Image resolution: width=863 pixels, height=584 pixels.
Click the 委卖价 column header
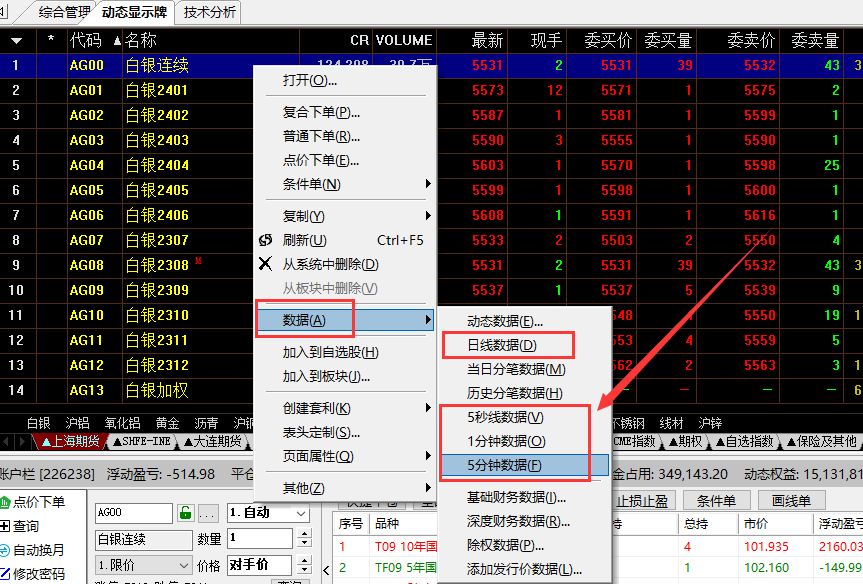751,40
